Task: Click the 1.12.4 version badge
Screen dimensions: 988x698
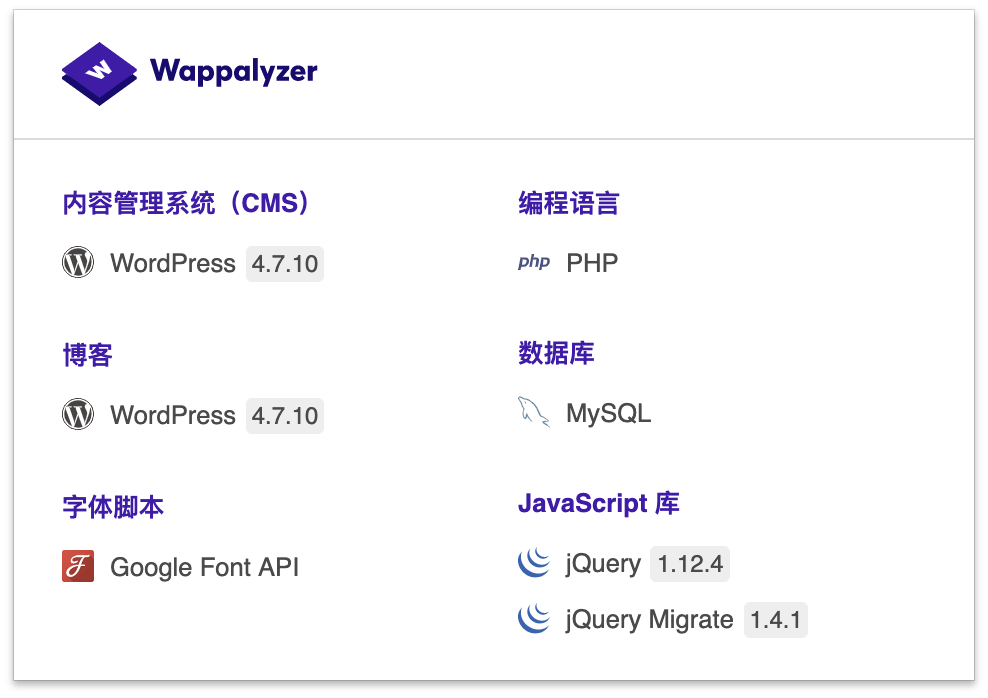Action: (690, 564)
